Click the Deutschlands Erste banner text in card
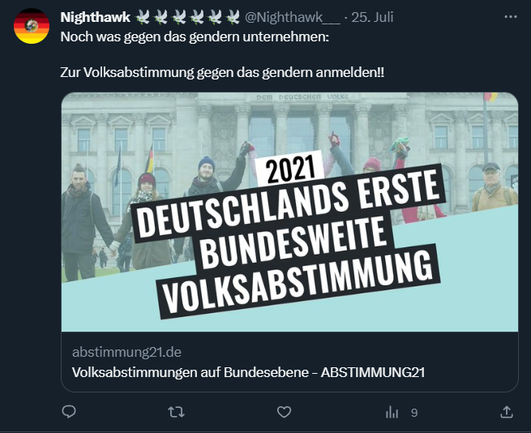 tap(290, 204)
